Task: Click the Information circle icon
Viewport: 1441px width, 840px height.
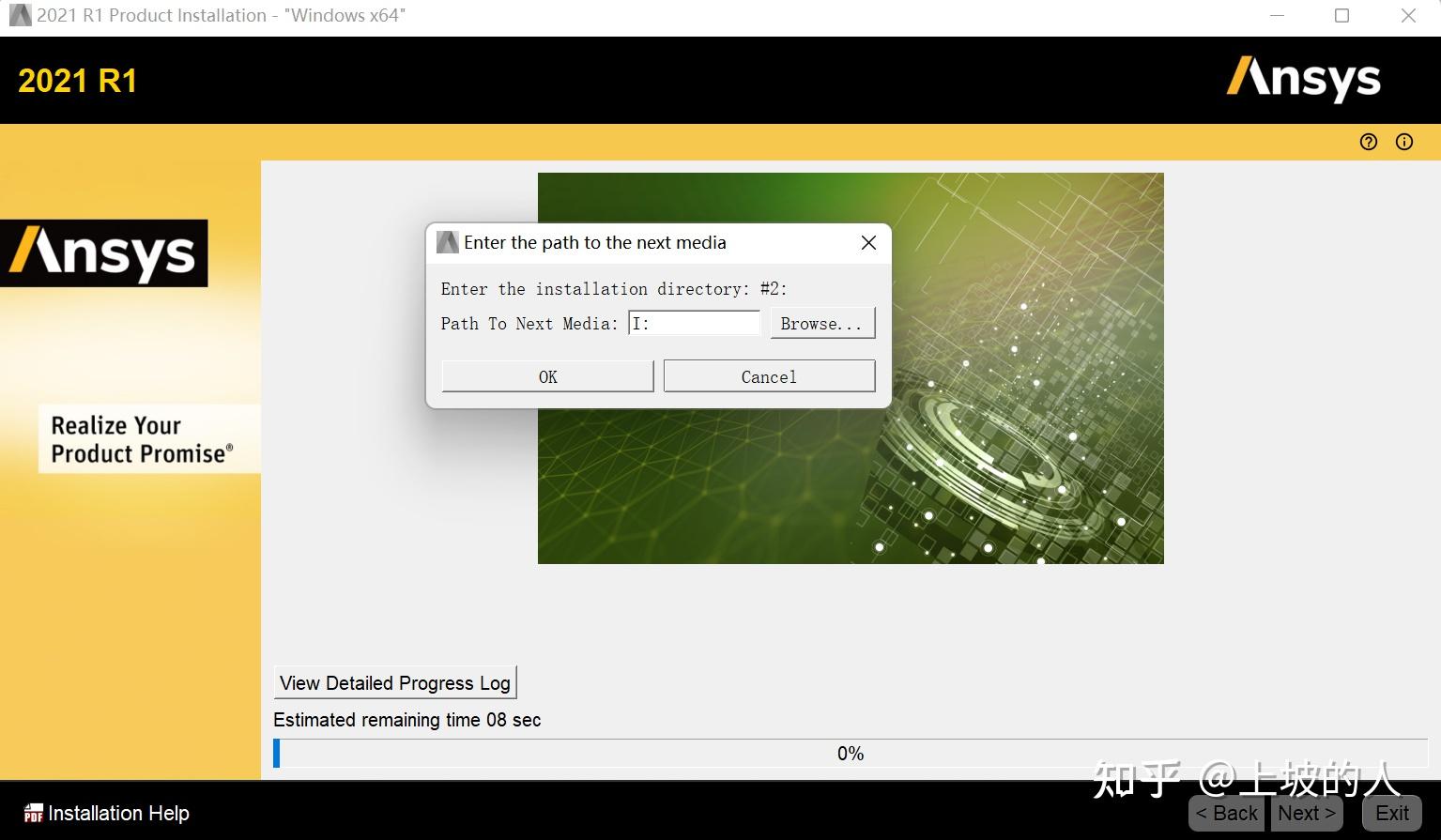Action: point(1403,142)
